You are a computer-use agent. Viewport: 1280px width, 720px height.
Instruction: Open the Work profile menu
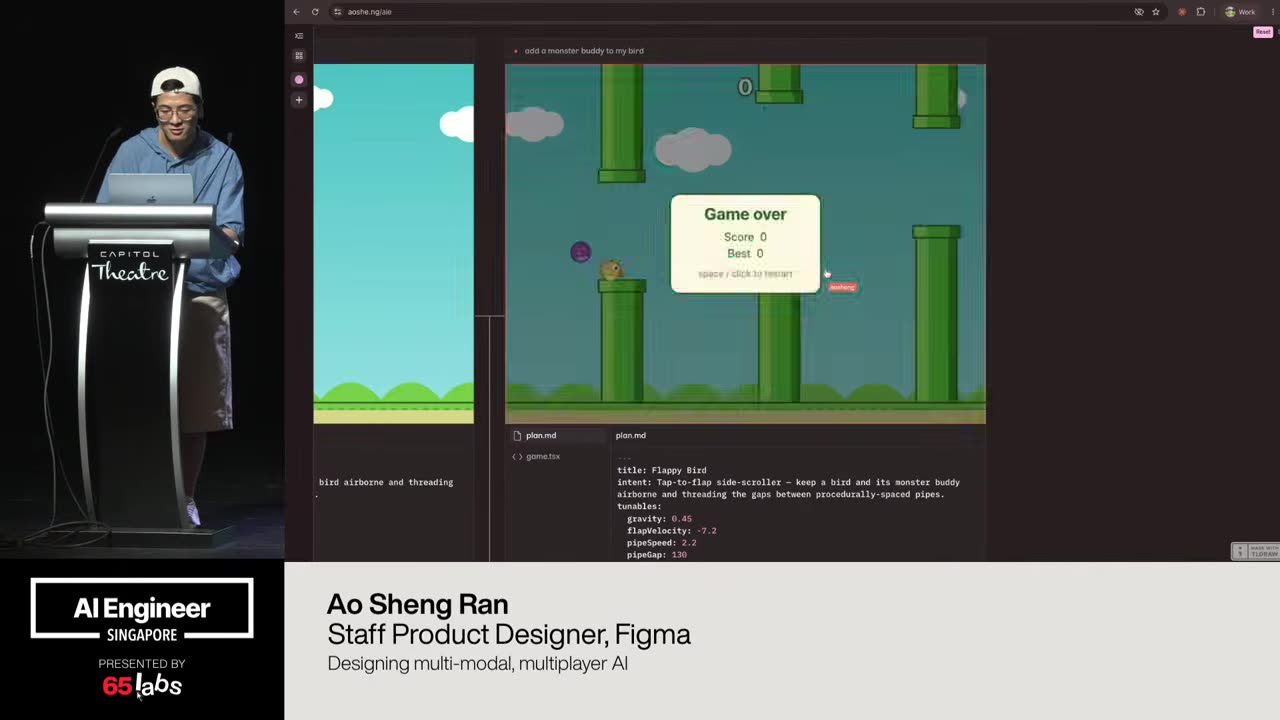click(1241, 12)
